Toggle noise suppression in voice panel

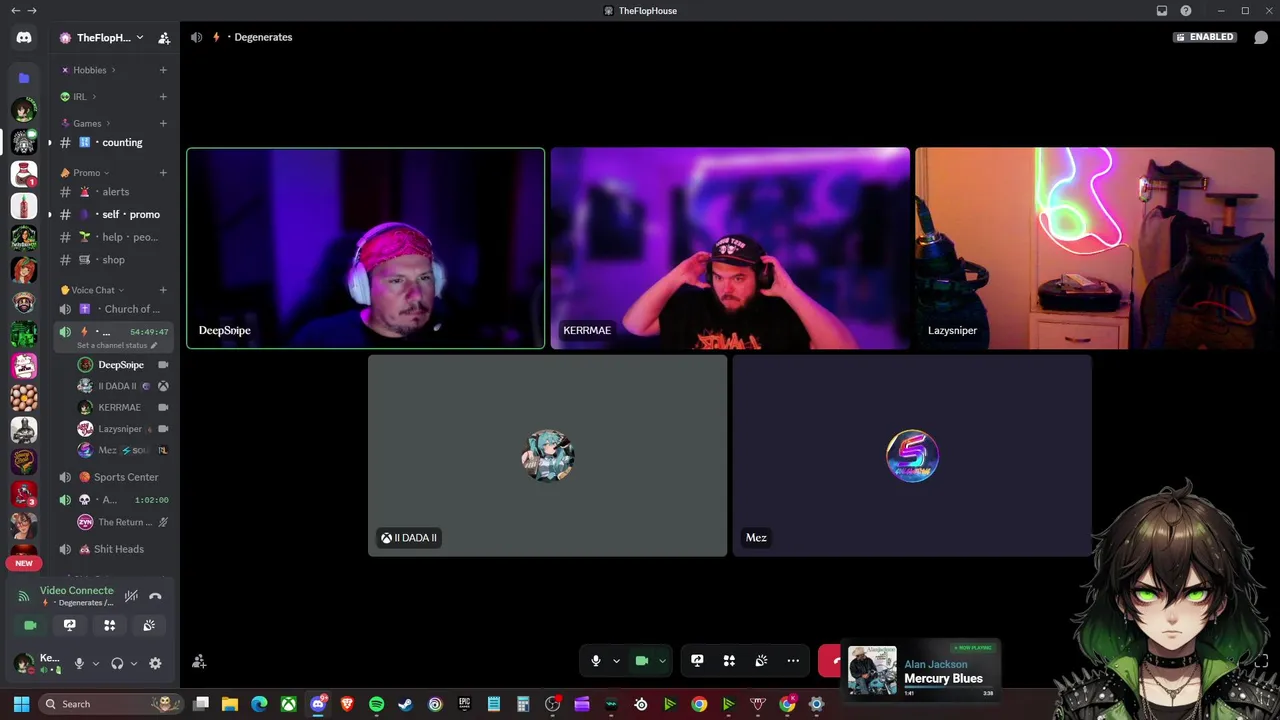pyautogui.click(x=131, y=596)
